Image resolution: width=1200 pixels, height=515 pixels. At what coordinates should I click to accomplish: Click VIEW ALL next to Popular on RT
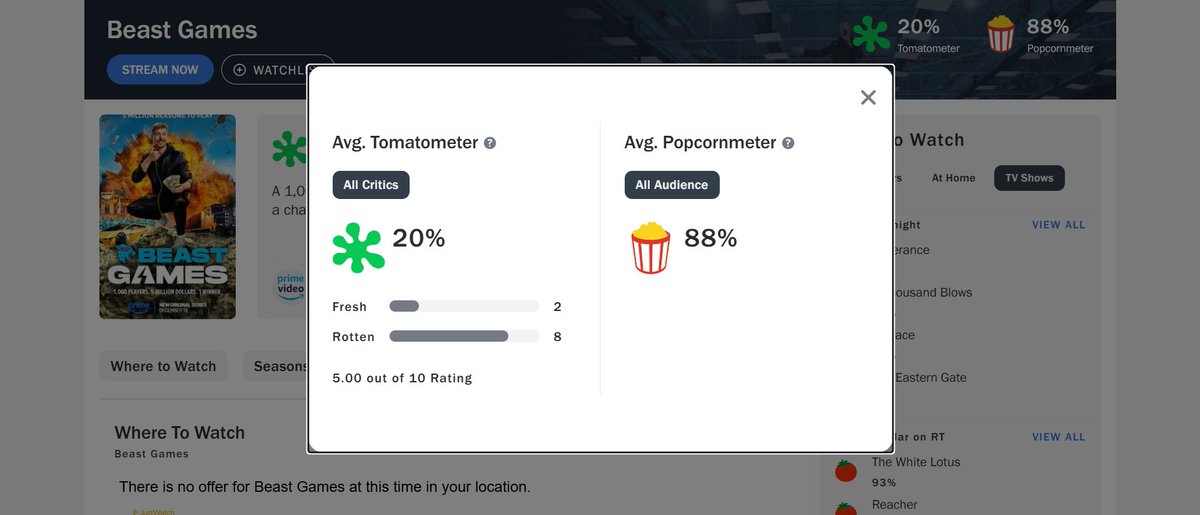click(1058, 437)
